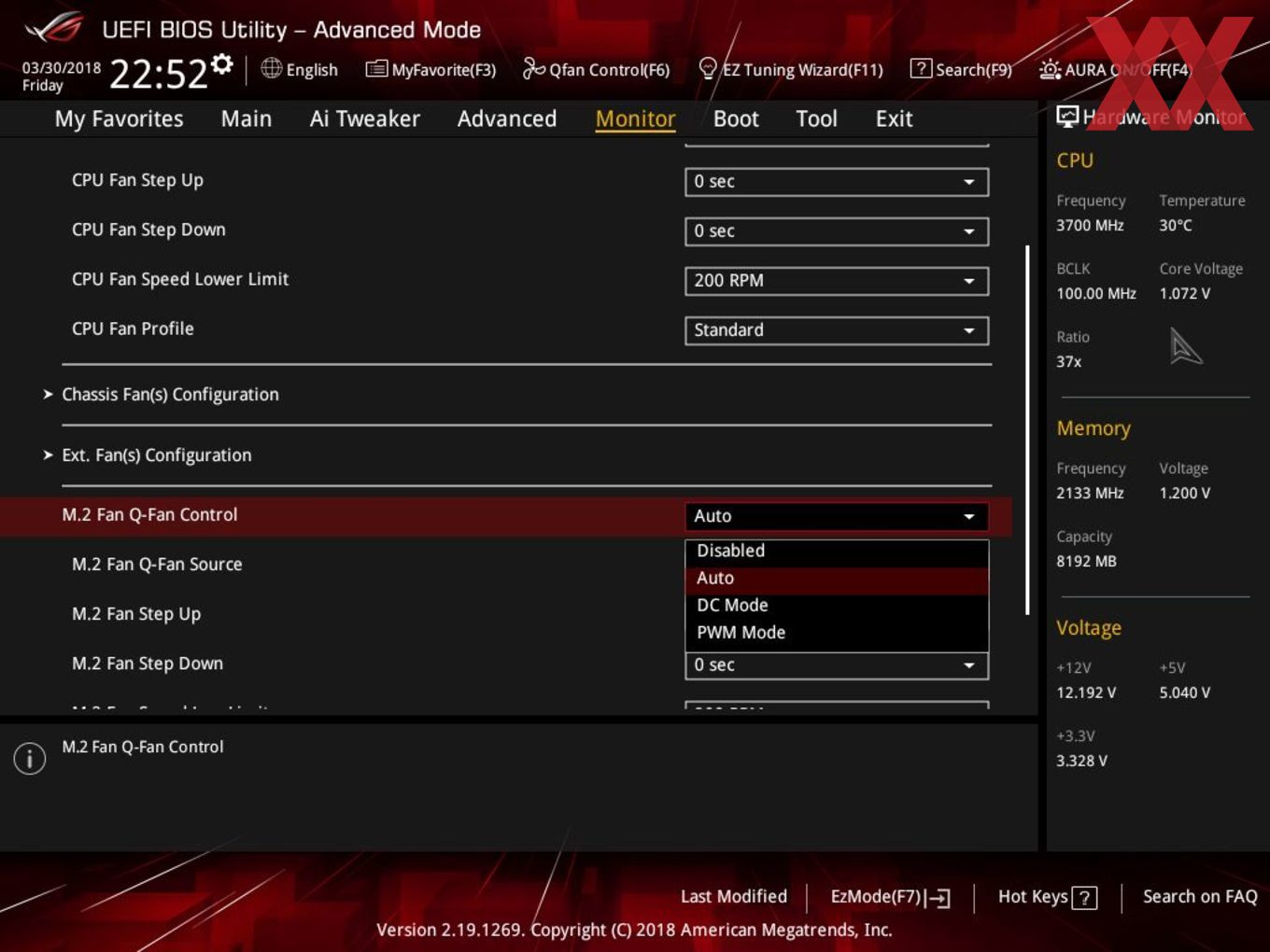The image size is (1270, 952).
Task: Open CPU Fan Profile dropdown
Action: (837, 330)
